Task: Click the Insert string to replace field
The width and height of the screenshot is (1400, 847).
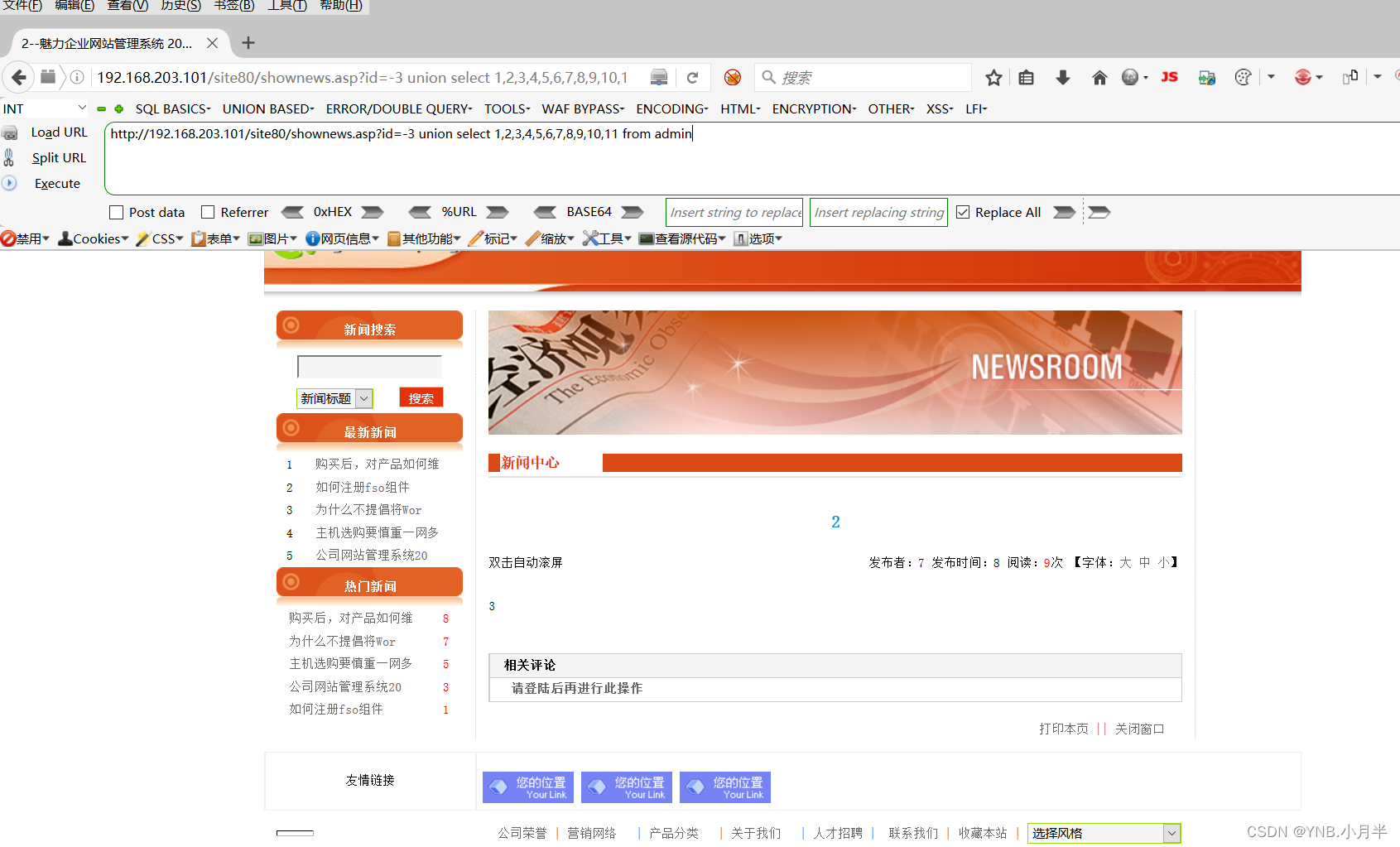Action: [734, 212]
